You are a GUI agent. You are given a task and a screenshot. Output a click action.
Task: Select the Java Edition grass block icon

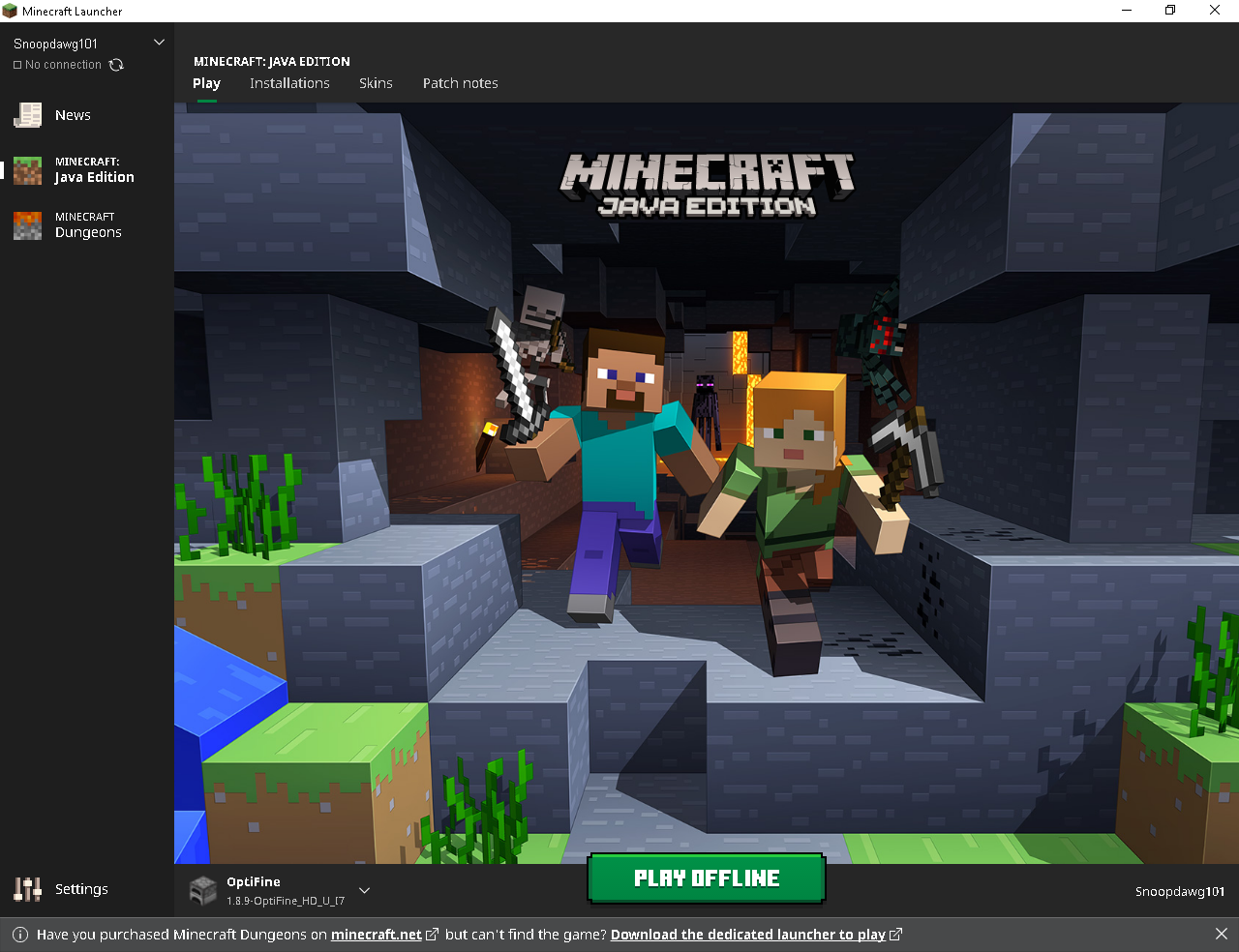point(27,170)
